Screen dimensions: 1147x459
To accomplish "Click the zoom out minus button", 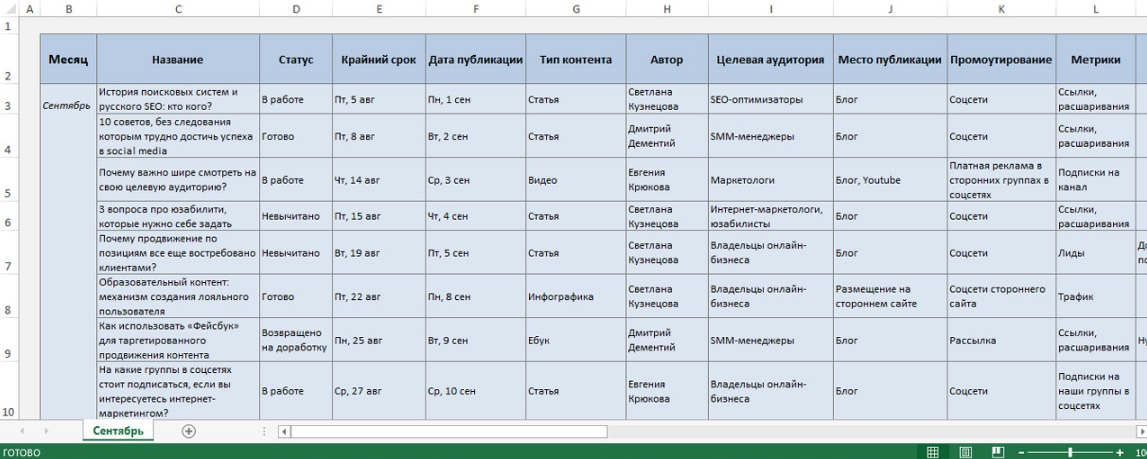I will pyautogui.click(x=1019, y=452).
